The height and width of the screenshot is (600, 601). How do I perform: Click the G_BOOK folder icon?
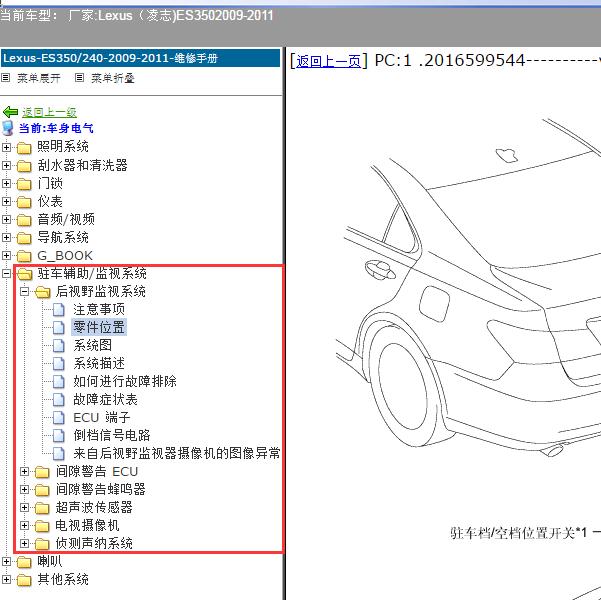[x=24, y=256]
